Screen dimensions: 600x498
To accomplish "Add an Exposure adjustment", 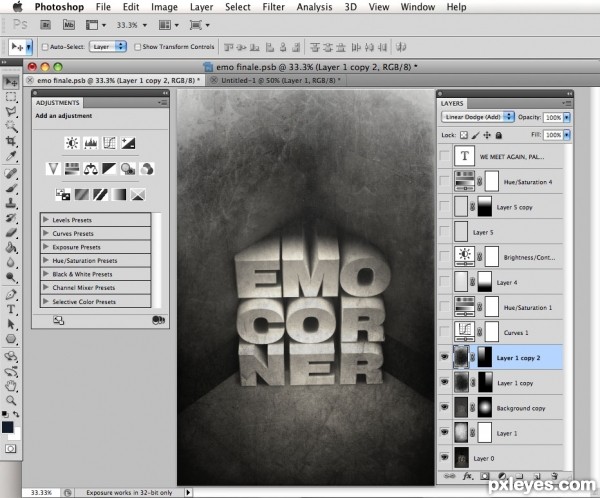I will coord(128,143).
